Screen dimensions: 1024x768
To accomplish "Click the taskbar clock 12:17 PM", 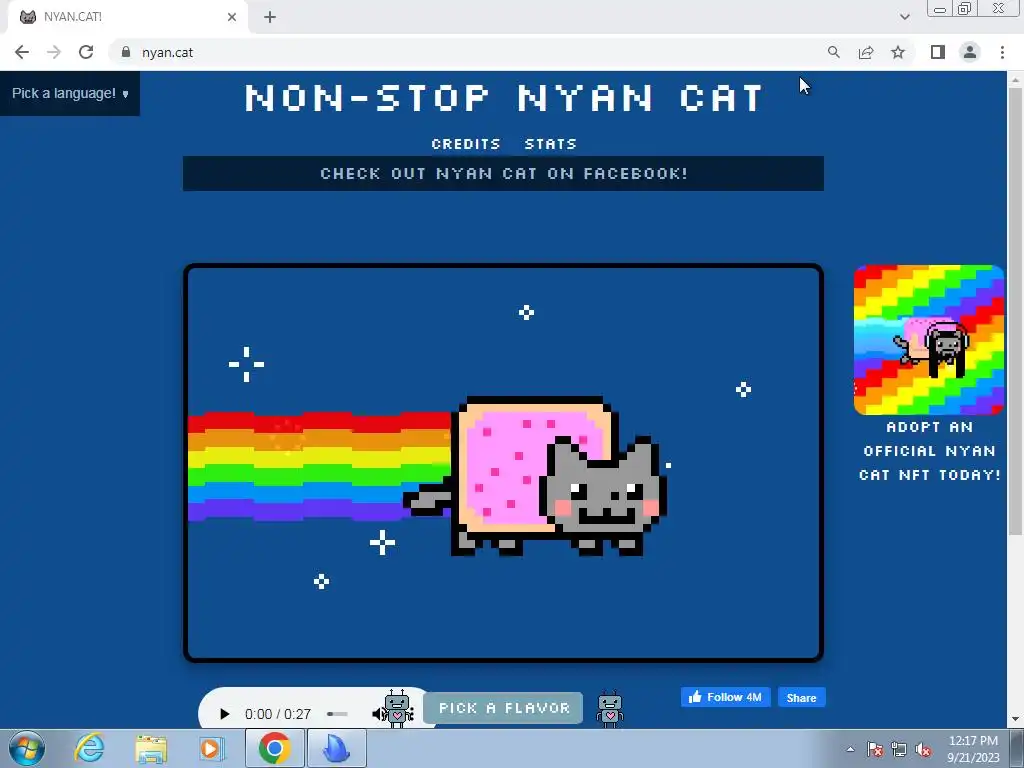I will [973, 749].
